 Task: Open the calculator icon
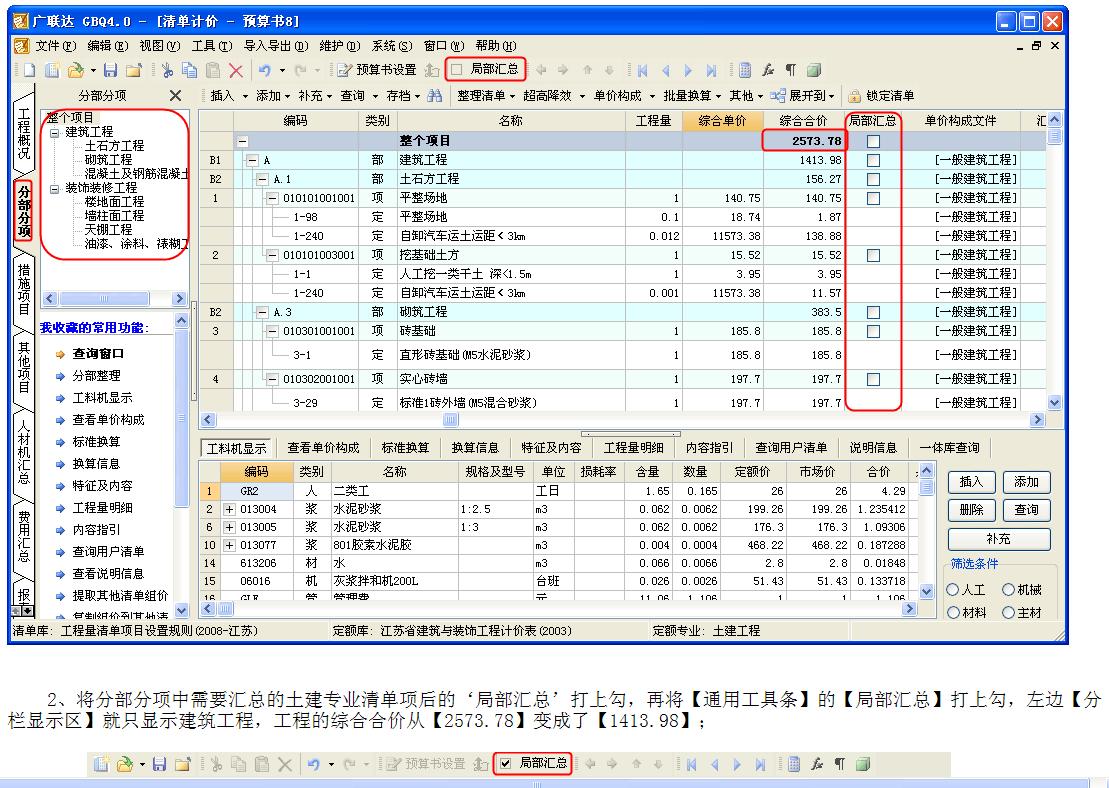(745, 70)
